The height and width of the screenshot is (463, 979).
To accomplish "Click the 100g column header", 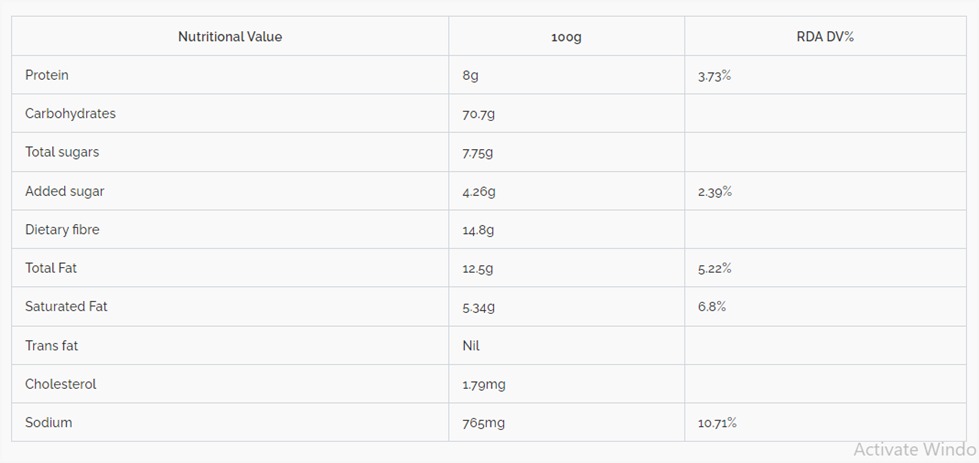I will pos(566,37).
